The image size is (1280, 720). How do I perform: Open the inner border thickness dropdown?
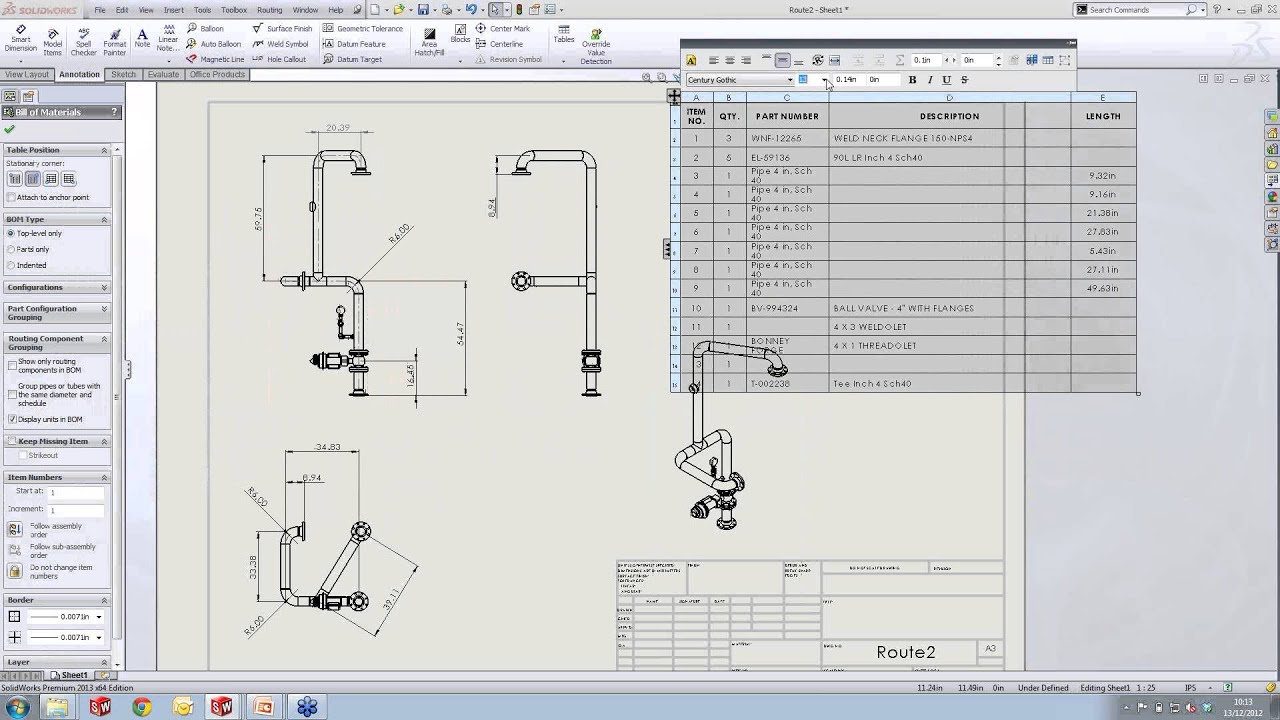[x=98, y=637]
